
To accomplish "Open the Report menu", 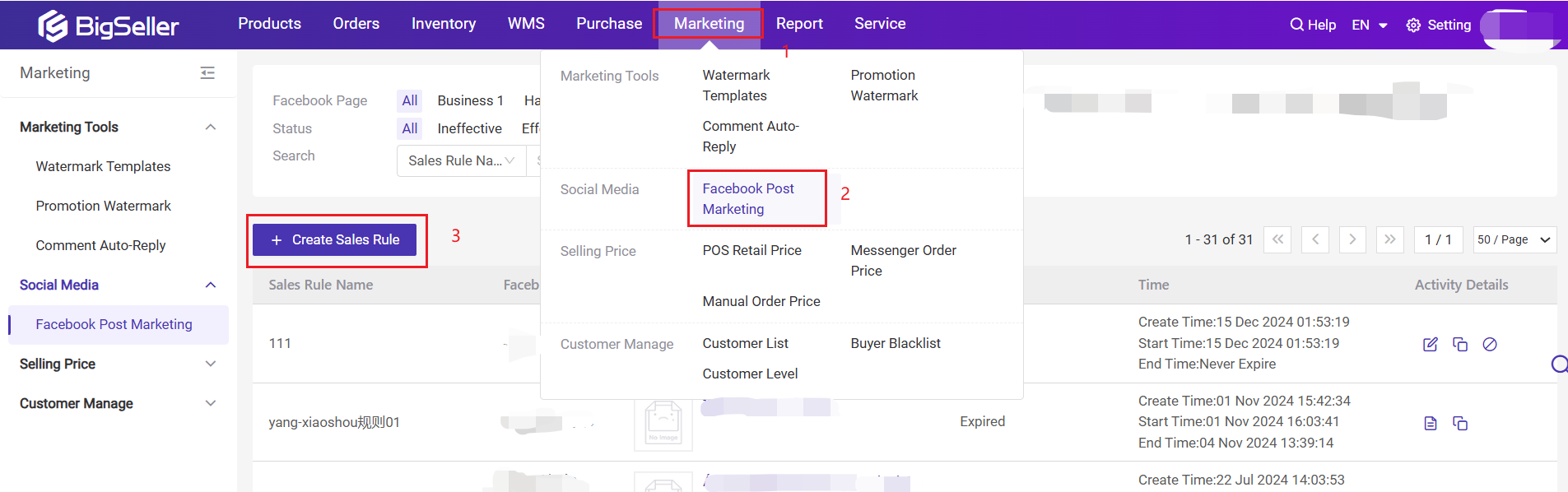I will pos(799,24).
